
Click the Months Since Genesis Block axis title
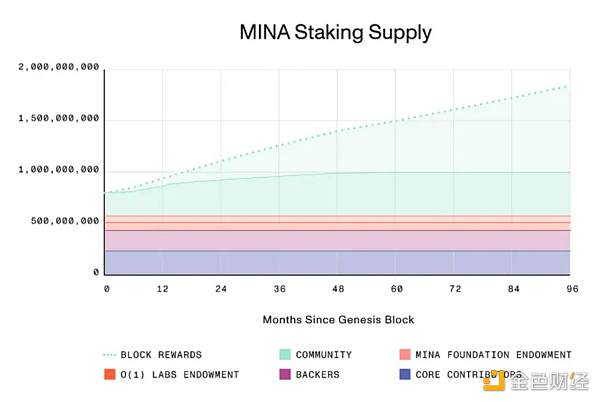pyautogui.click(x=338, y=320)
